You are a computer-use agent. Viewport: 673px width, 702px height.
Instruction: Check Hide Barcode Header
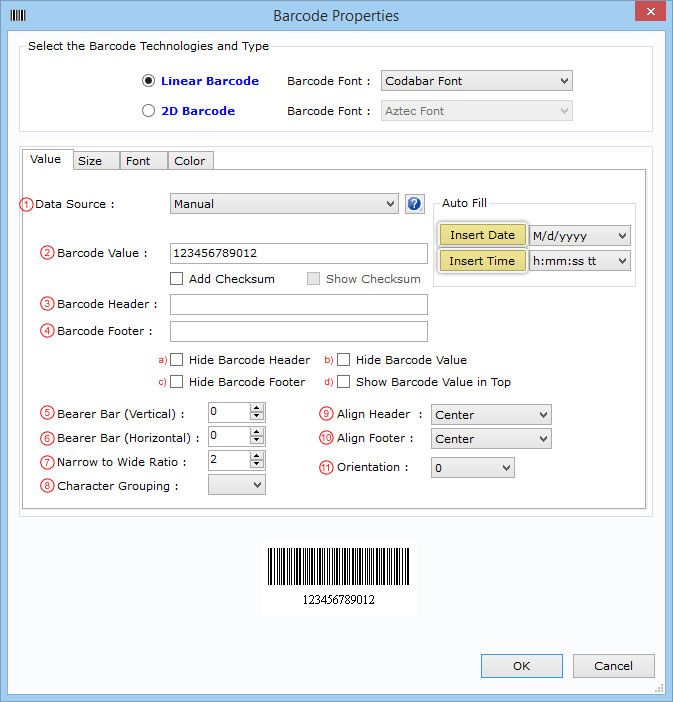176,360
